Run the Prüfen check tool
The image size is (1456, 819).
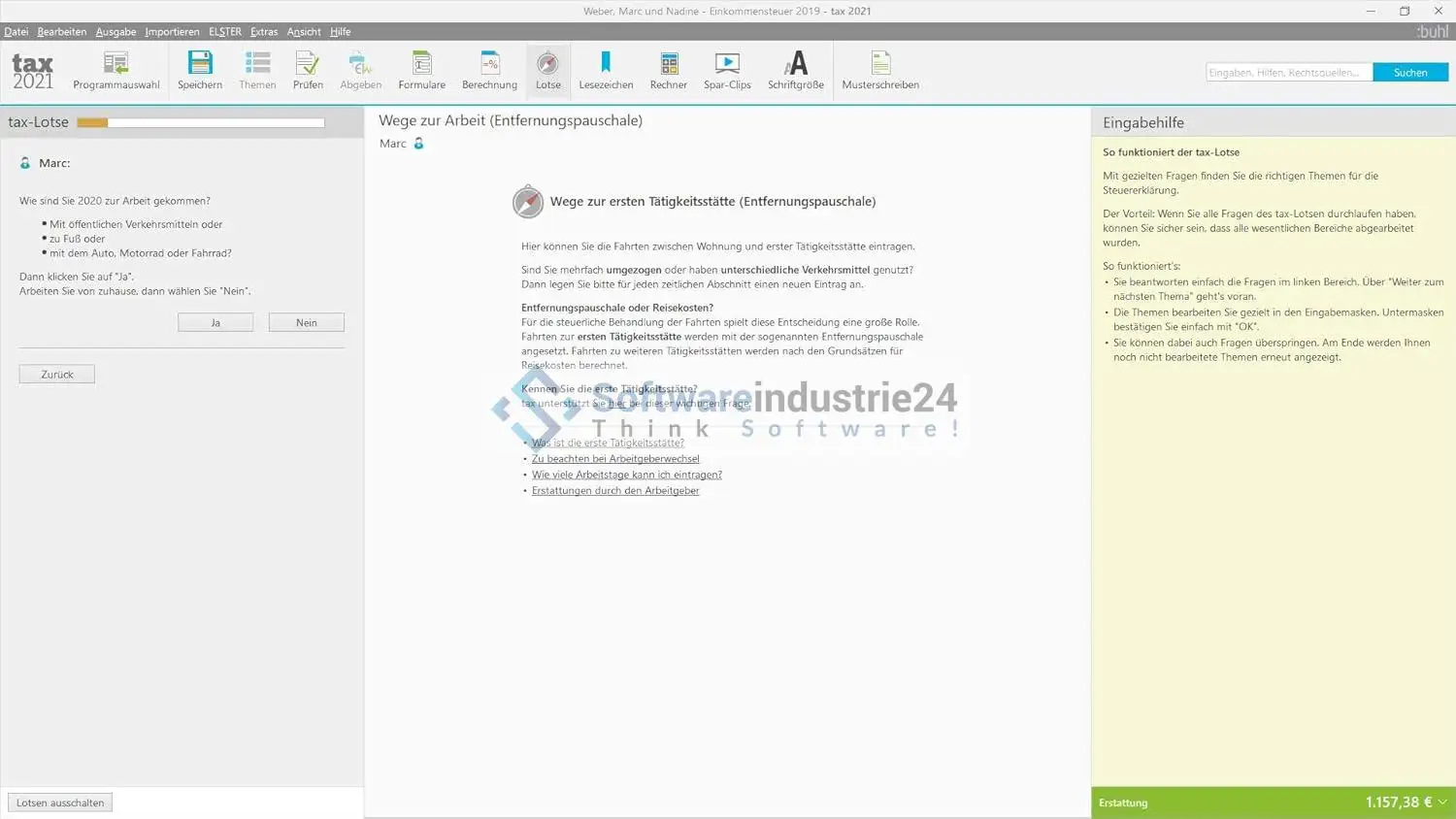[x=308, y=71]
